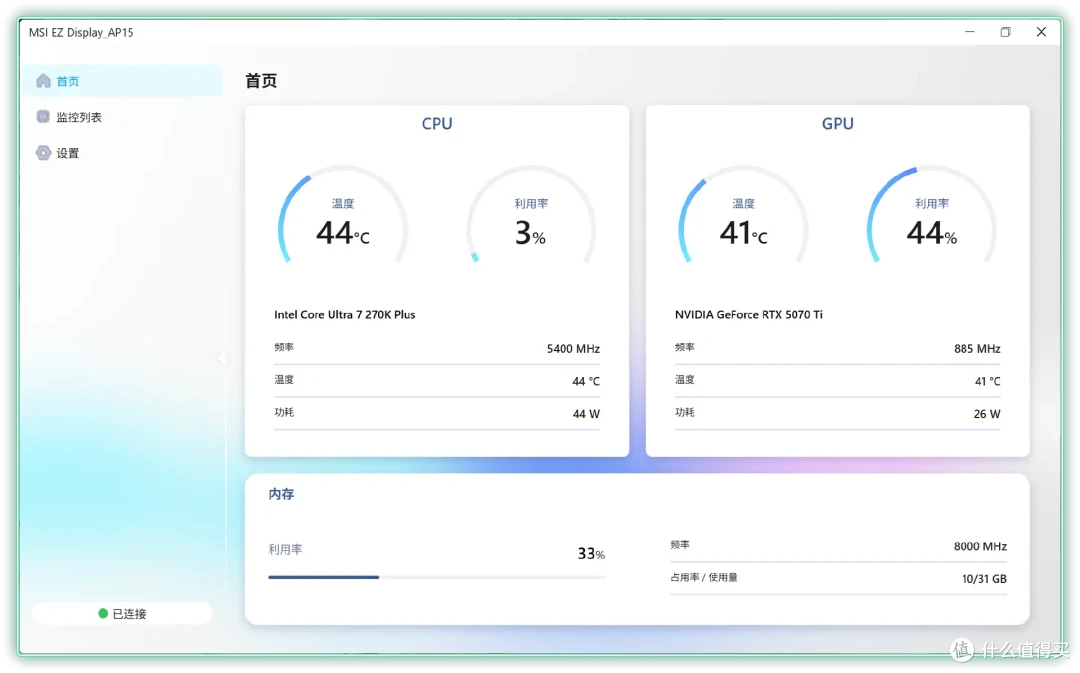This screenshot has width=1080, height=673.
Task: Click the 占用率 / 使用量 label
Action: [x=704, y=577]
